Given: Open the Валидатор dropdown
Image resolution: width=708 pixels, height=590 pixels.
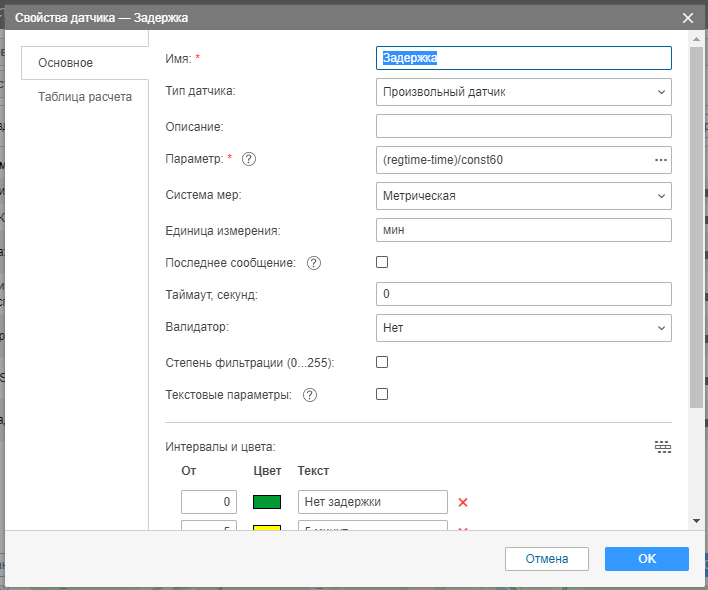Looking at the screenshot, I should (523, 328).
